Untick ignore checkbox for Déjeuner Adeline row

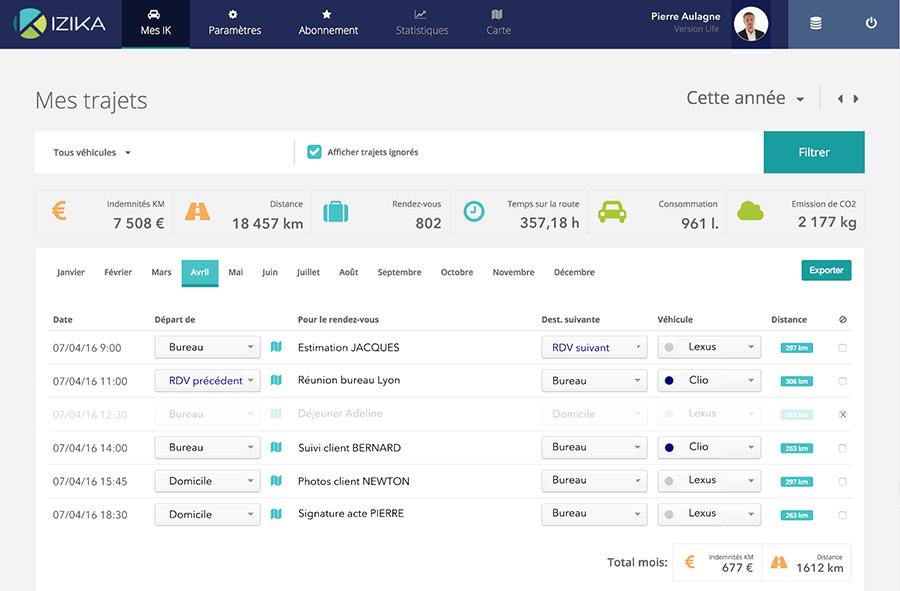point(842,414)
